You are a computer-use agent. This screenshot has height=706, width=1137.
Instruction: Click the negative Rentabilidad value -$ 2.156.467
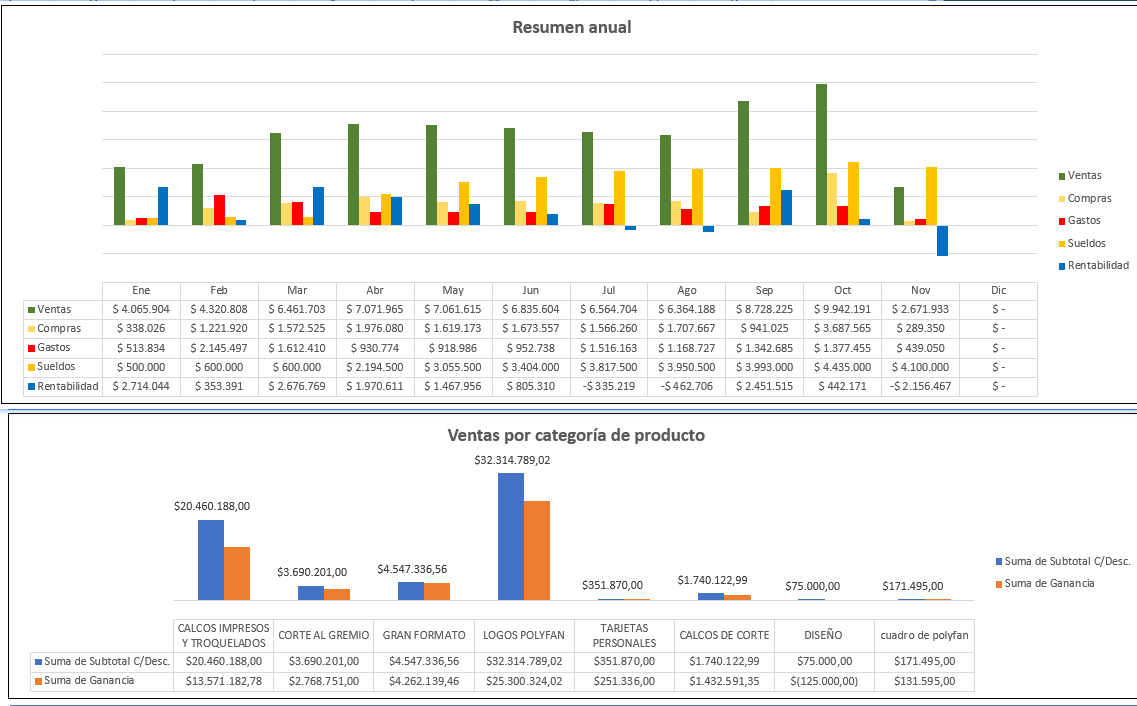[x=920, y=386]
